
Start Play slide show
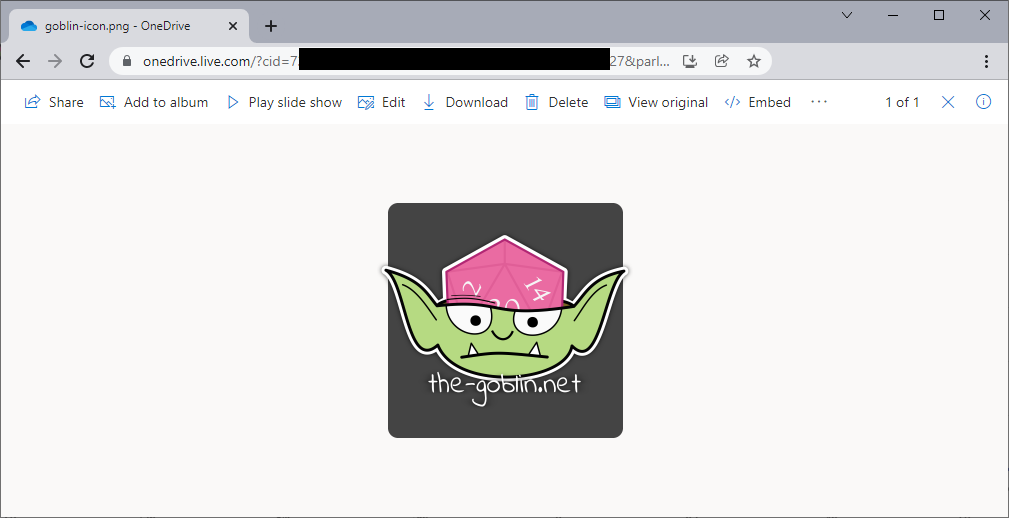pos(284,102)
